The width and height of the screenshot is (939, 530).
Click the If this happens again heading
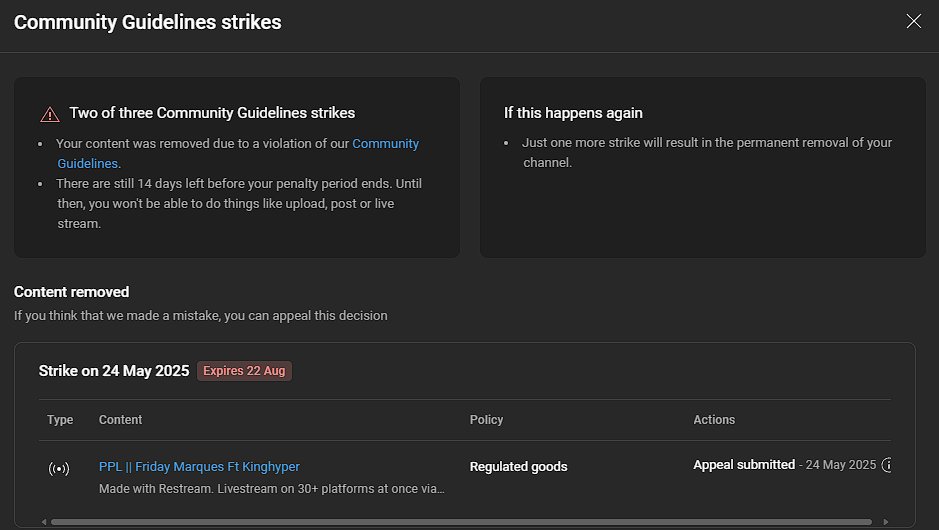point(573,113)
